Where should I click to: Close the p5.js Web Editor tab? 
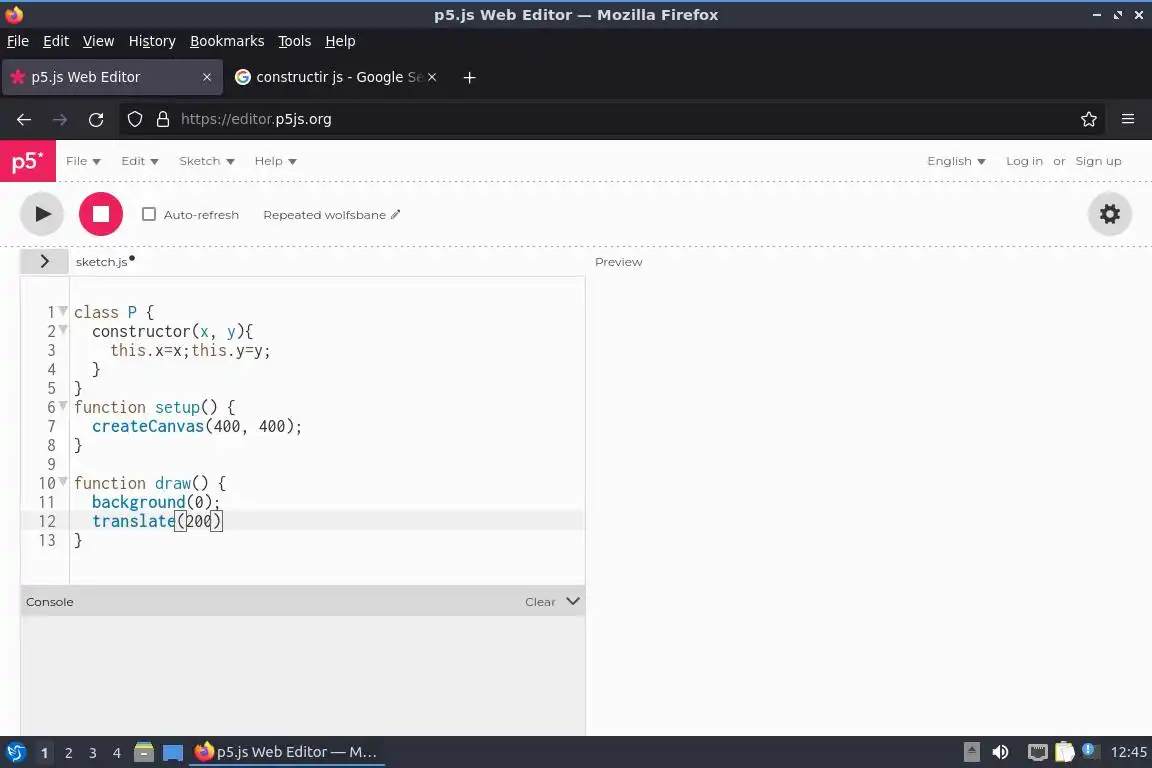click(207, 77)
